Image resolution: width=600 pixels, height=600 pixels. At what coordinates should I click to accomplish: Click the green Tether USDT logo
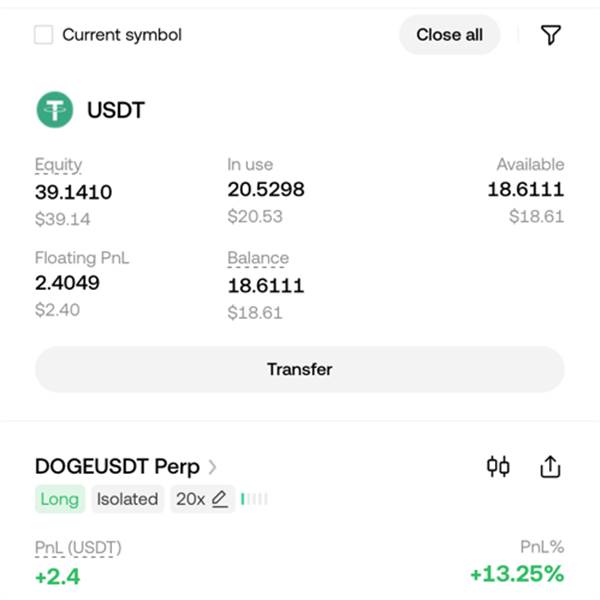tap(55, 109)
